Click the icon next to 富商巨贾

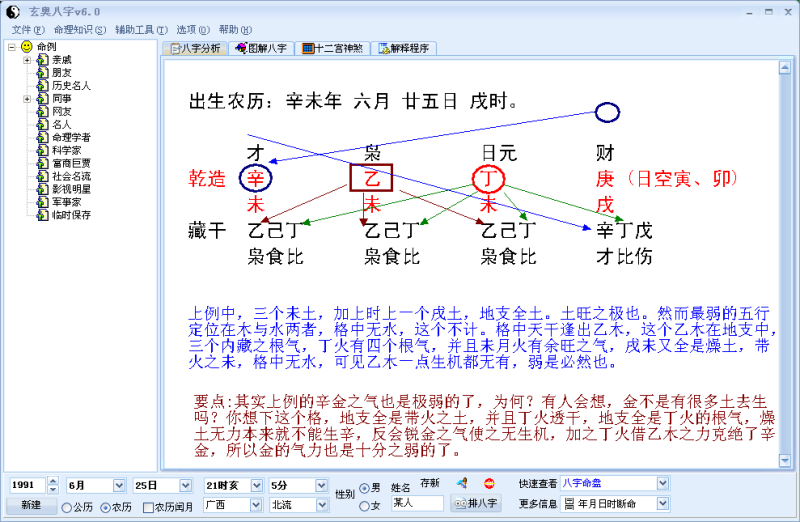click(42, 164)
